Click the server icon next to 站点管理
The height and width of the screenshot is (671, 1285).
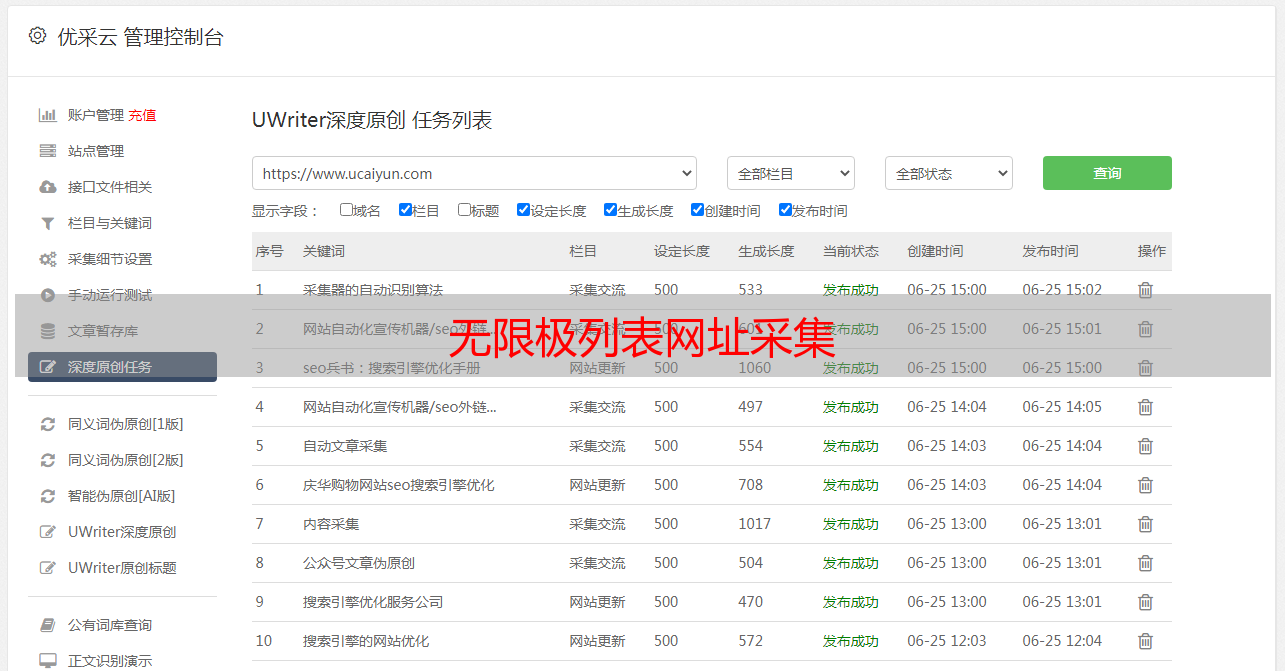pos(47,151)
